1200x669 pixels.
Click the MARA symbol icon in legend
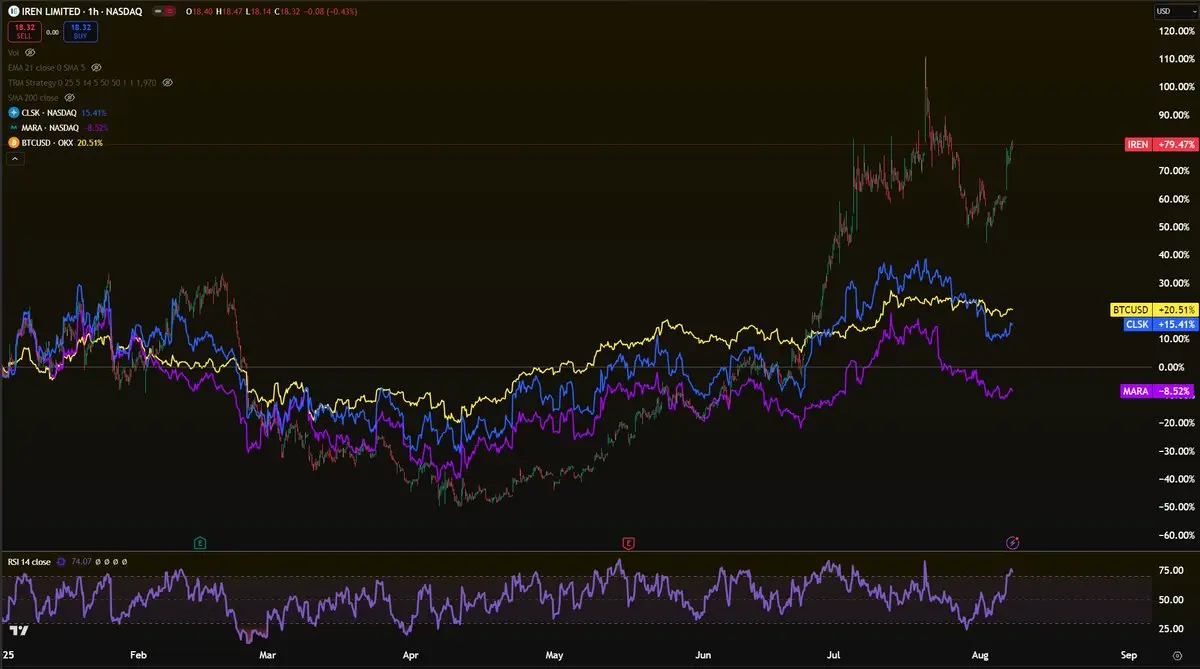tap(14, 128)
